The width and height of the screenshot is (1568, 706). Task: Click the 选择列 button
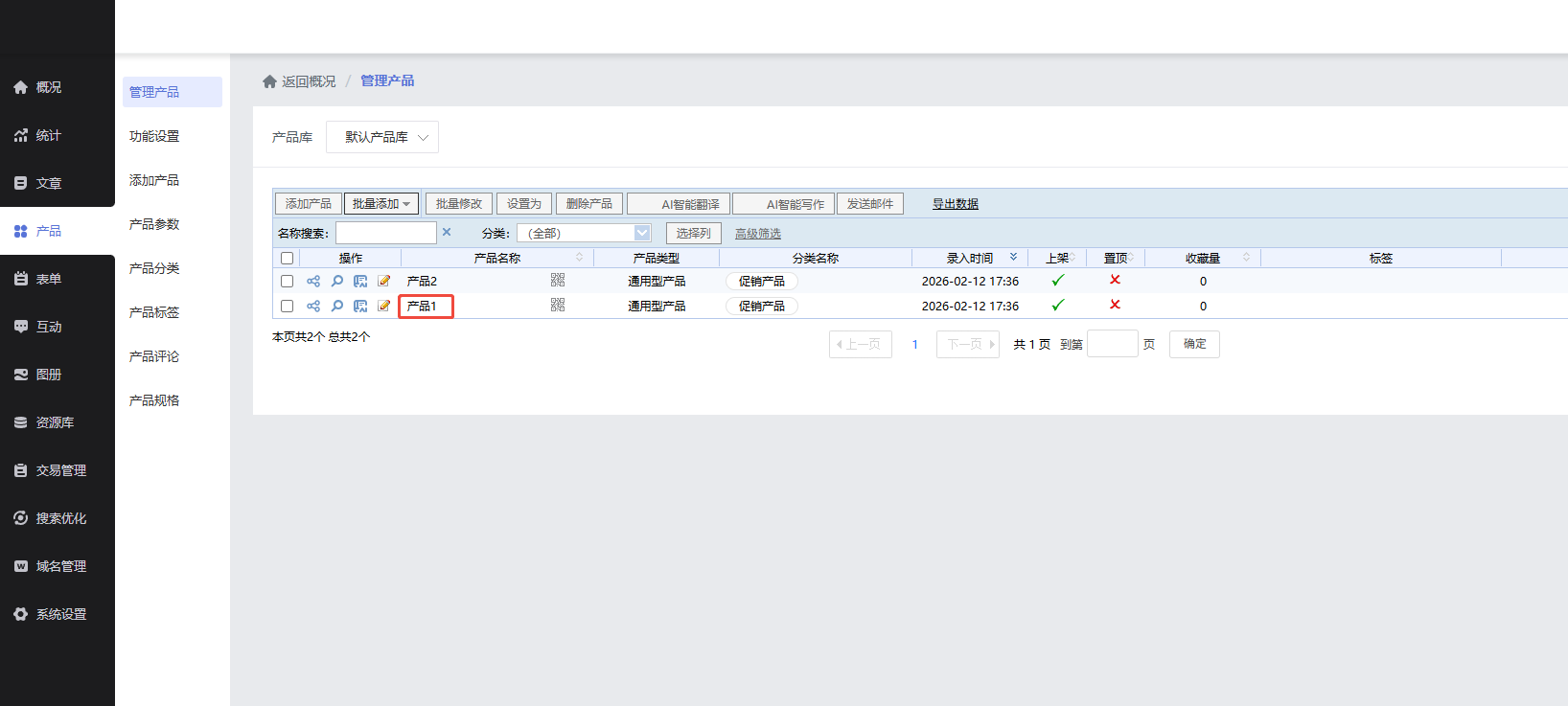[694, 233]
